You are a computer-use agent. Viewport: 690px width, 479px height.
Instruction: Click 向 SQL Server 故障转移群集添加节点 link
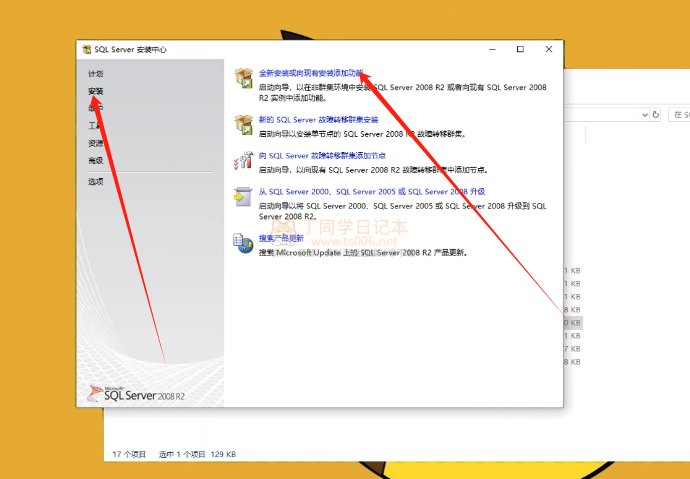[x=322, y=155]
